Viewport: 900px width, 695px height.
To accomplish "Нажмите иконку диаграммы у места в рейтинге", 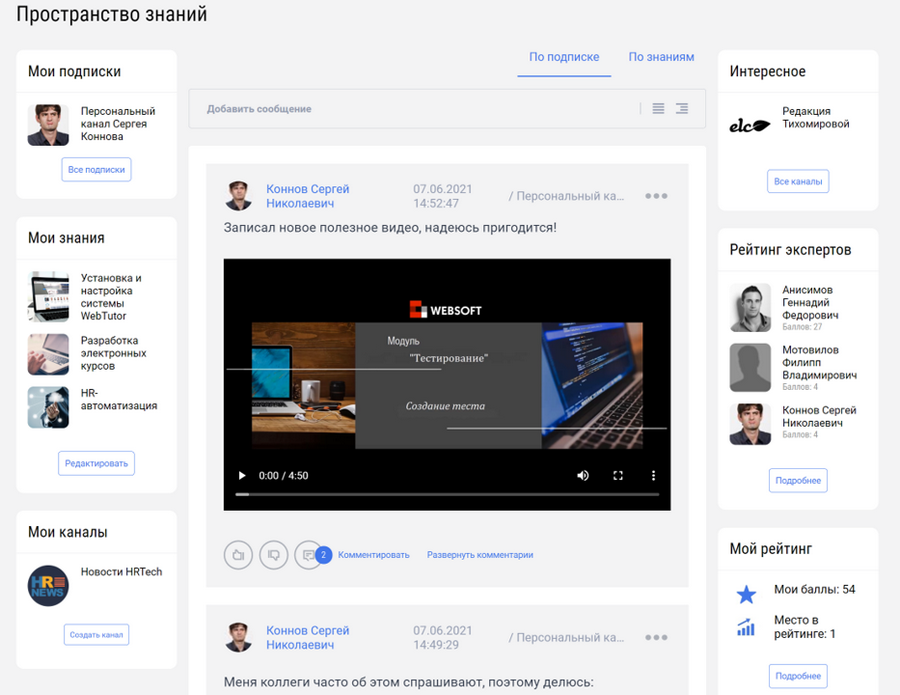I will (745, 628).
